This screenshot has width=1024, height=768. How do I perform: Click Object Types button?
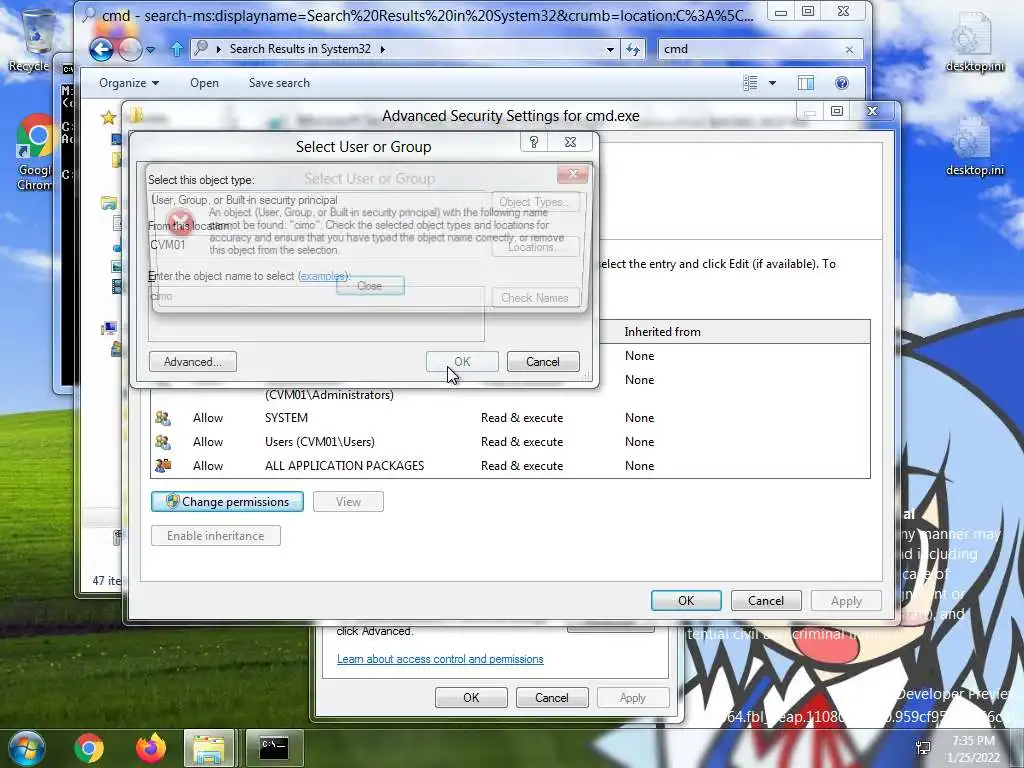[536, 202]
